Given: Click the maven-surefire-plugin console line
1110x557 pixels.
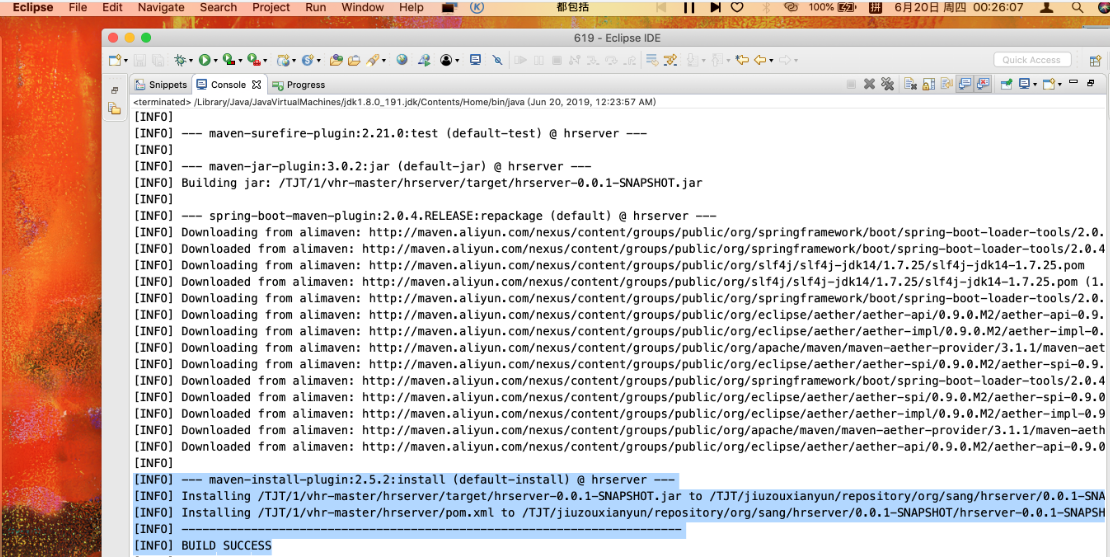Looking at the screenshot, I should coord(390,133).
